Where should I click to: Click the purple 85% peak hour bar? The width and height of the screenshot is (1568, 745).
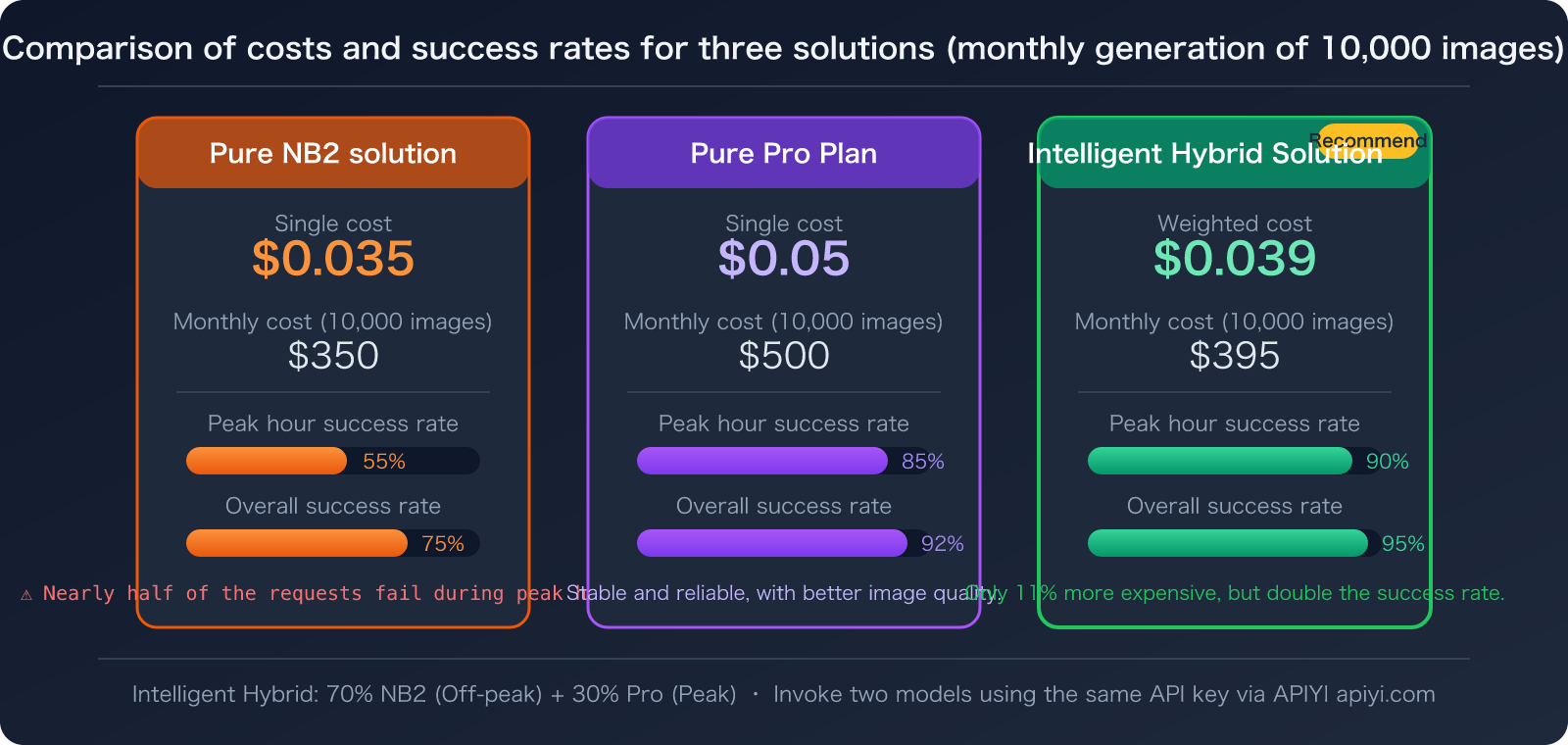(761, 461)
